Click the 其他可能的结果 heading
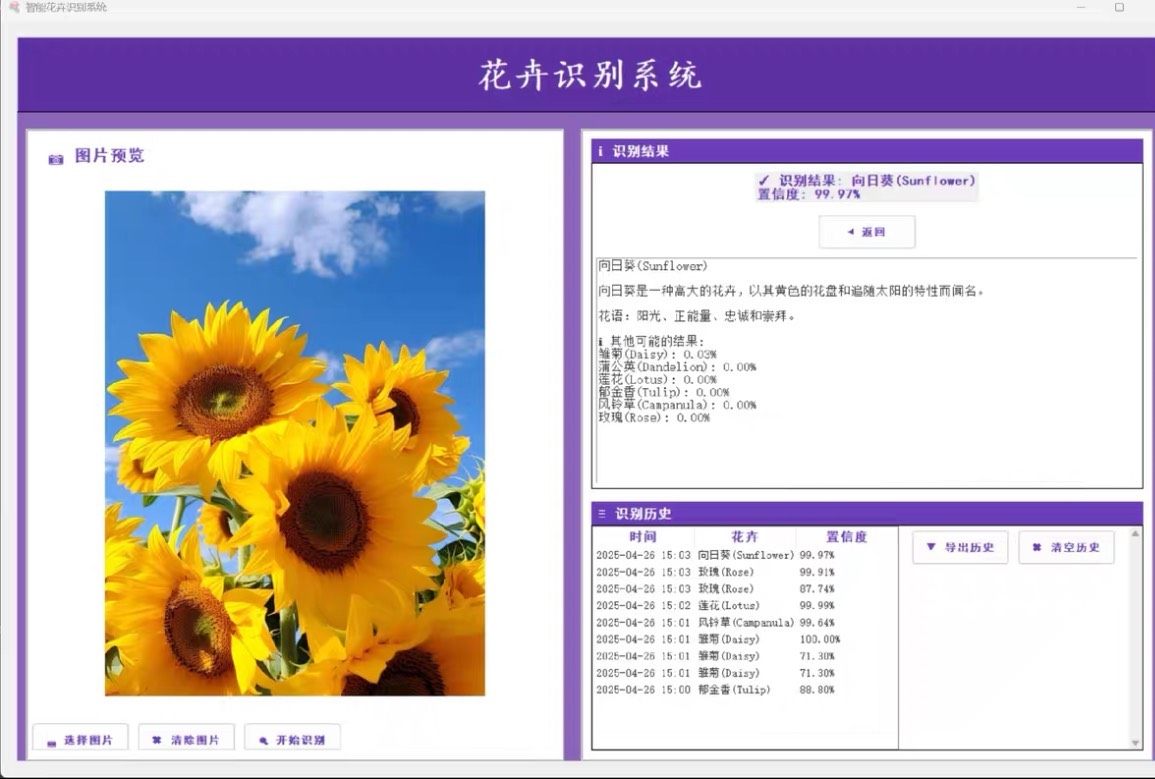The height and width of the screenshot is (779, 1155). [x=651, y=342]
